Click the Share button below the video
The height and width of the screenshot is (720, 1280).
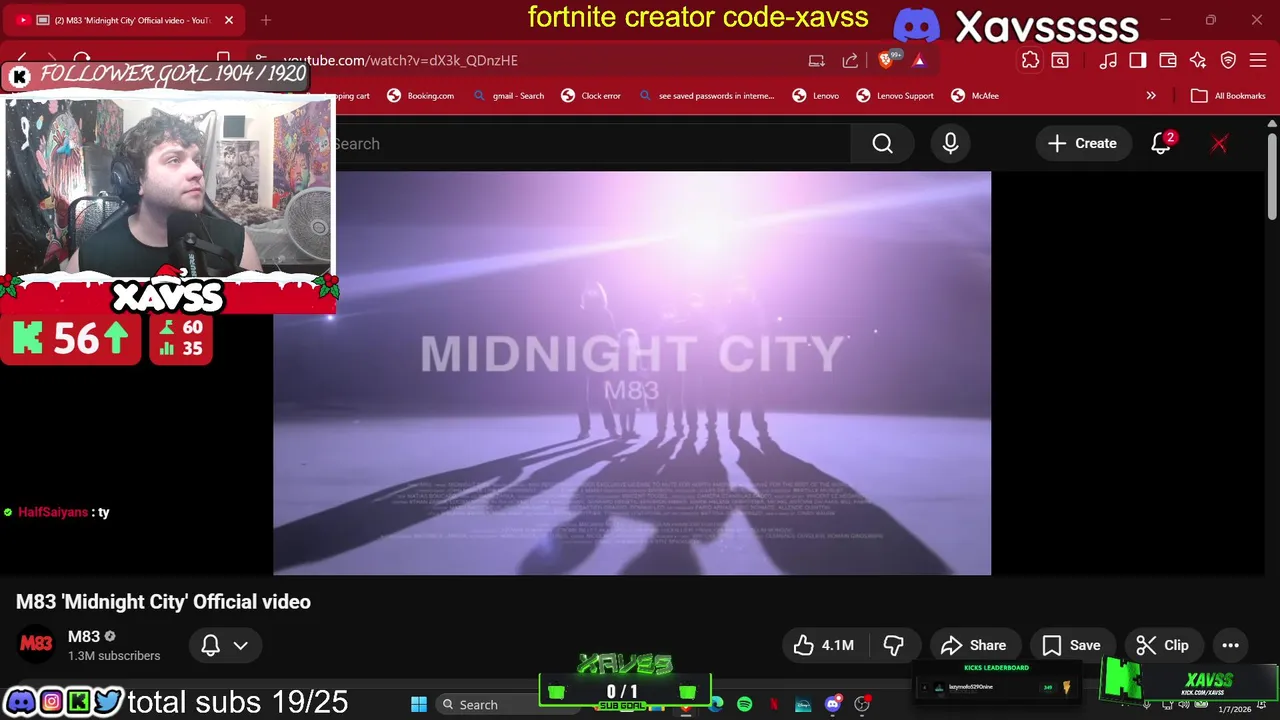(x=974, y=646)
